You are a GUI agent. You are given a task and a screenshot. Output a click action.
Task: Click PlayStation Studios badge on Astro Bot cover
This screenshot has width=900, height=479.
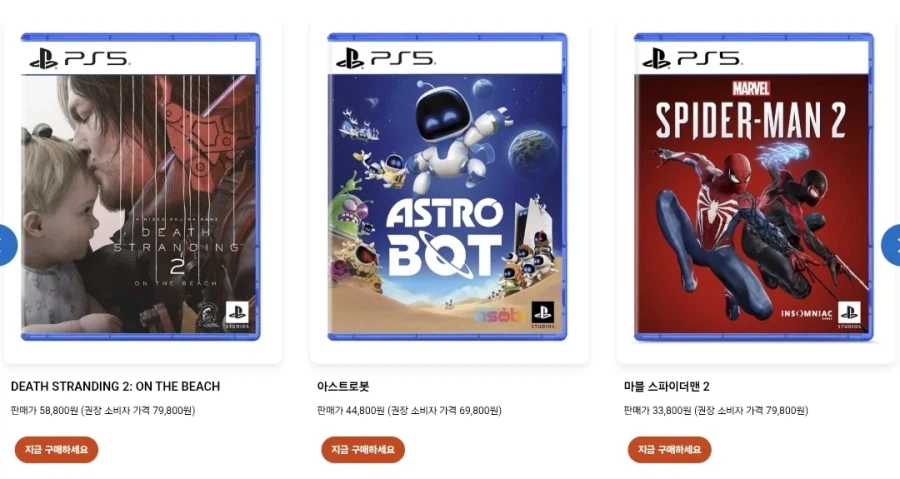click(x=542, y=315)
